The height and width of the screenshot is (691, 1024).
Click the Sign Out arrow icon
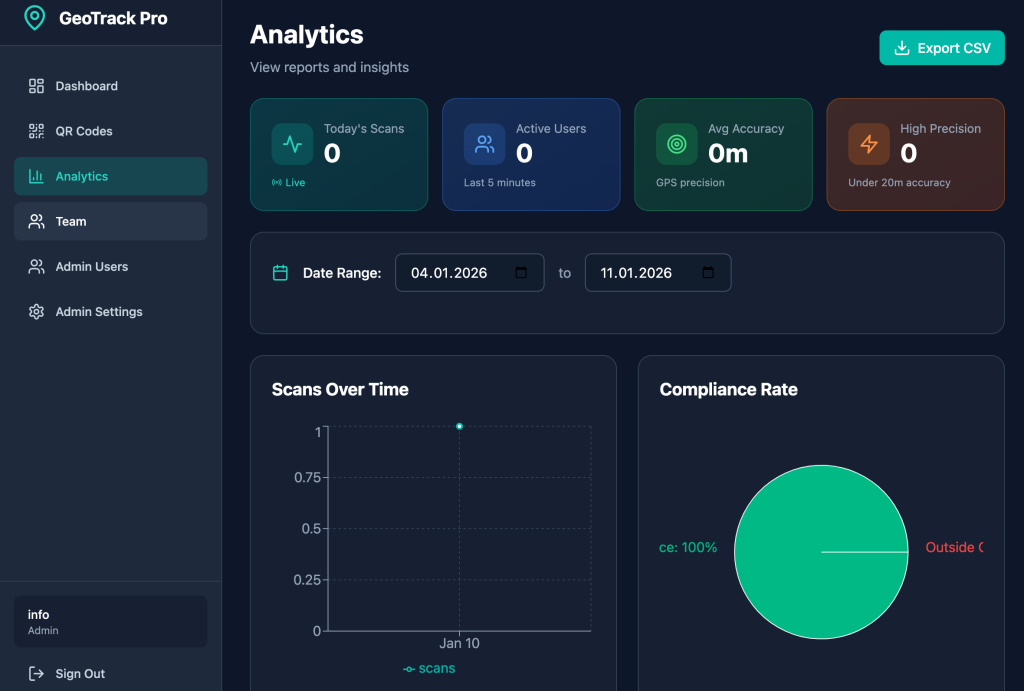(37, 674)
